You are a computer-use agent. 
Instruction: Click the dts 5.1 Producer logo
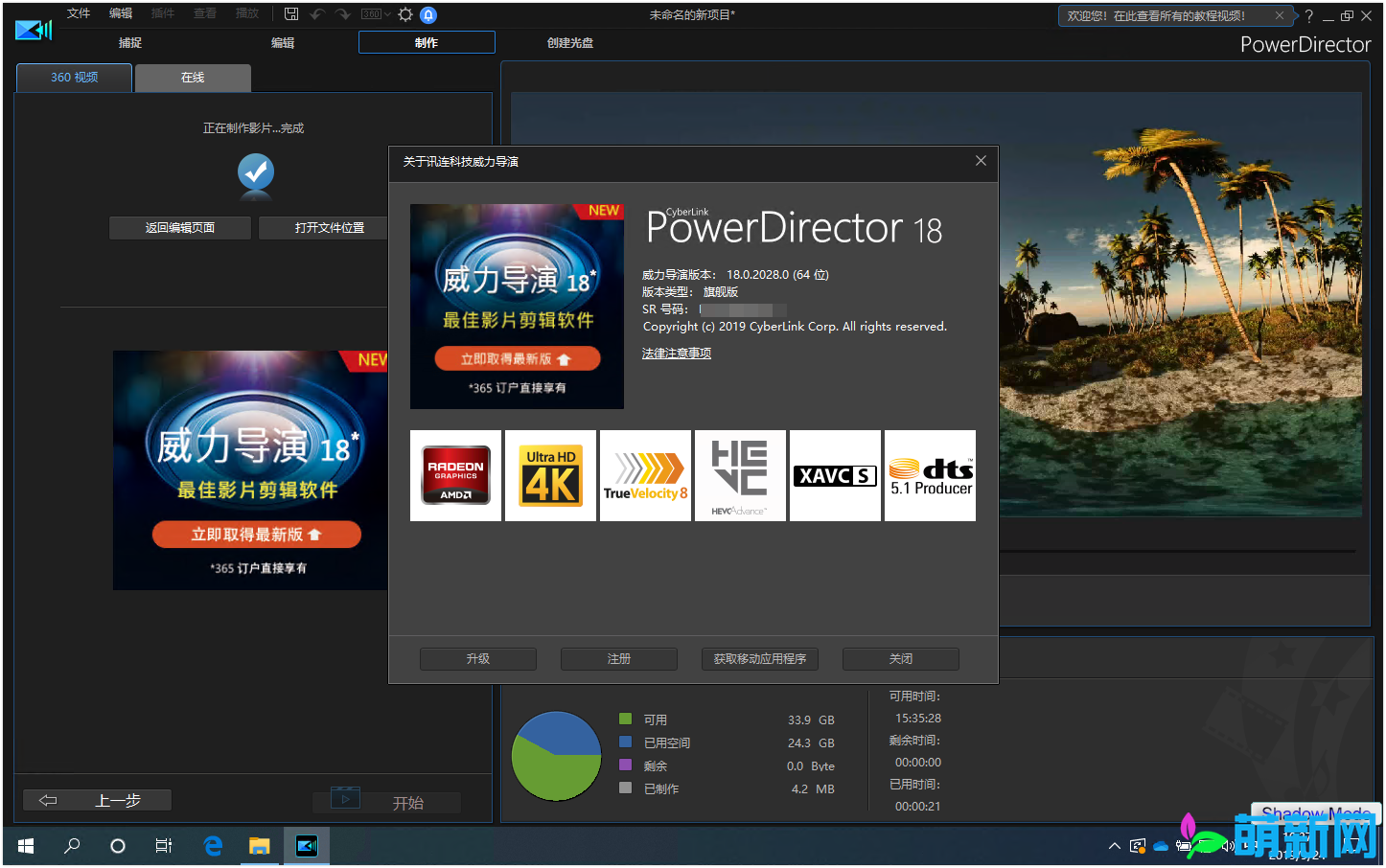tap(930, 476)
